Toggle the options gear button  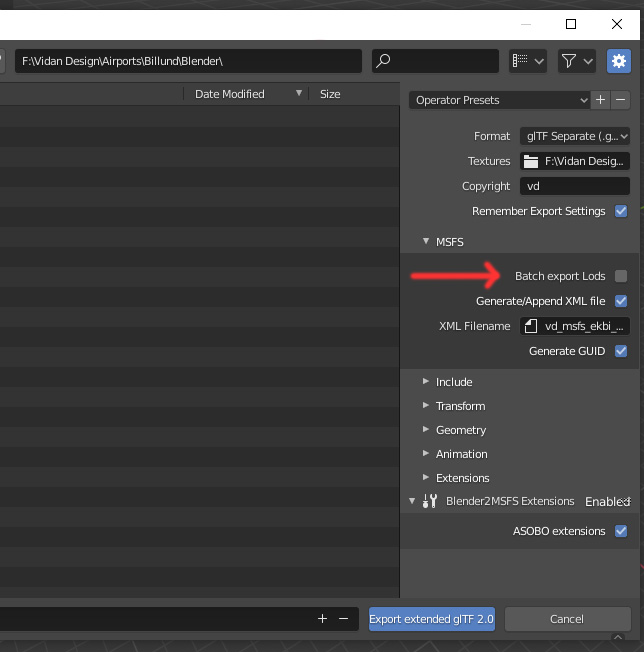click(x=619, y=61)
